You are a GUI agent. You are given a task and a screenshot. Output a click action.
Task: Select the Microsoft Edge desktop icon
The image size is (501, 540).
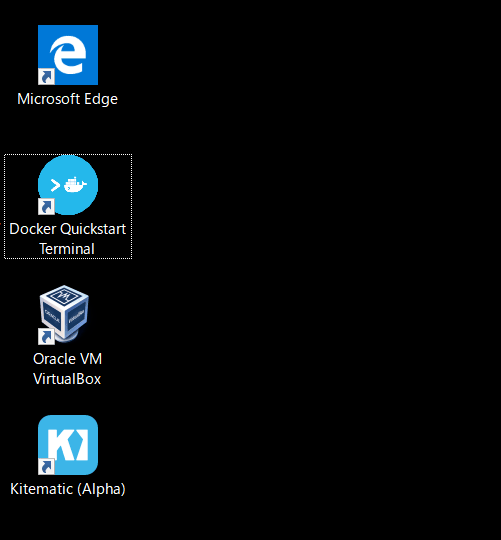[x=68, y=55]
